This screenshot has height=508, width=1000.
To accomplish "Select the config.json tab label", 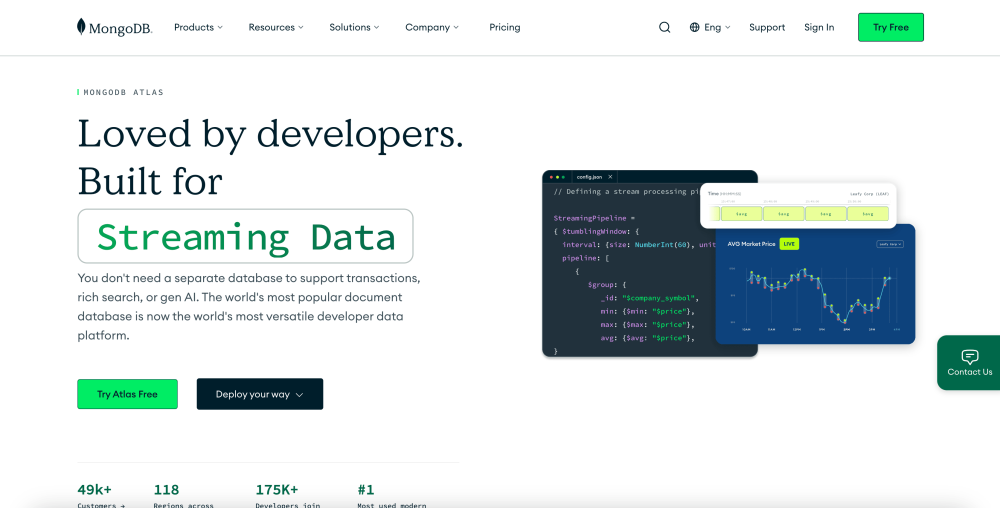I will pyautogui.click(x=589, y=177).
